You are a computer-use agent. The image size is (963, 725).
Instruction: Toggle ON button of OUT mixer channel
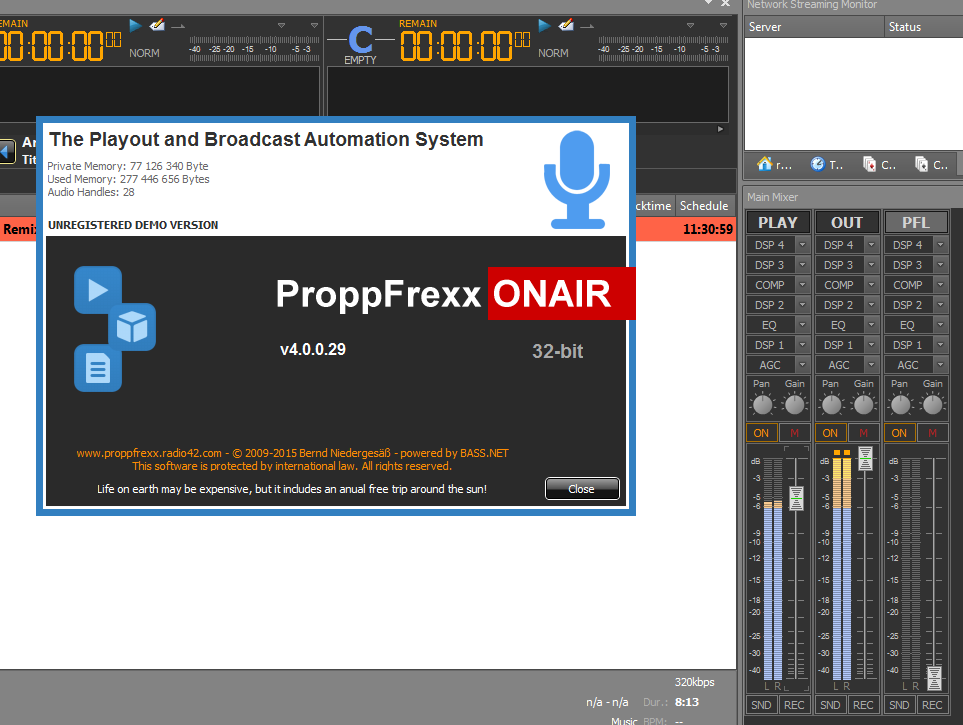[x=830, y=433]
